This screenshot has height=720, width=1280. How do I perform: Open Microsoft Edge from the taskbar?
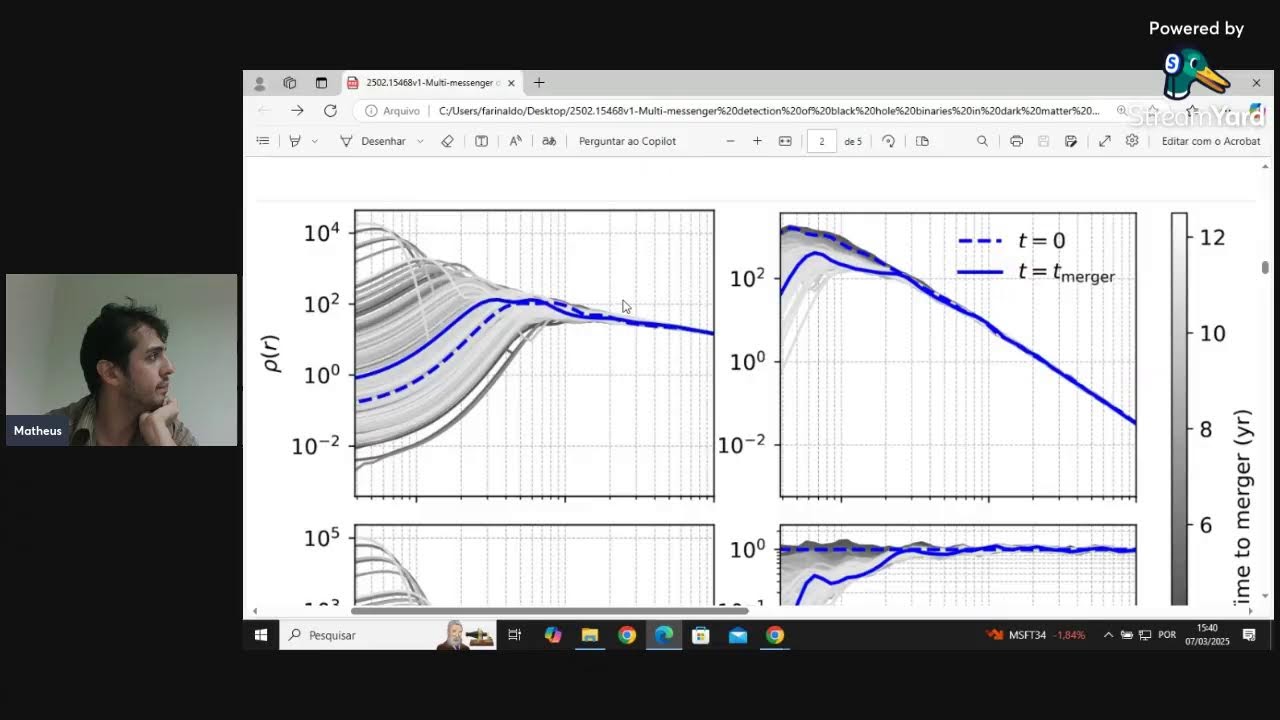pos(664,635)
